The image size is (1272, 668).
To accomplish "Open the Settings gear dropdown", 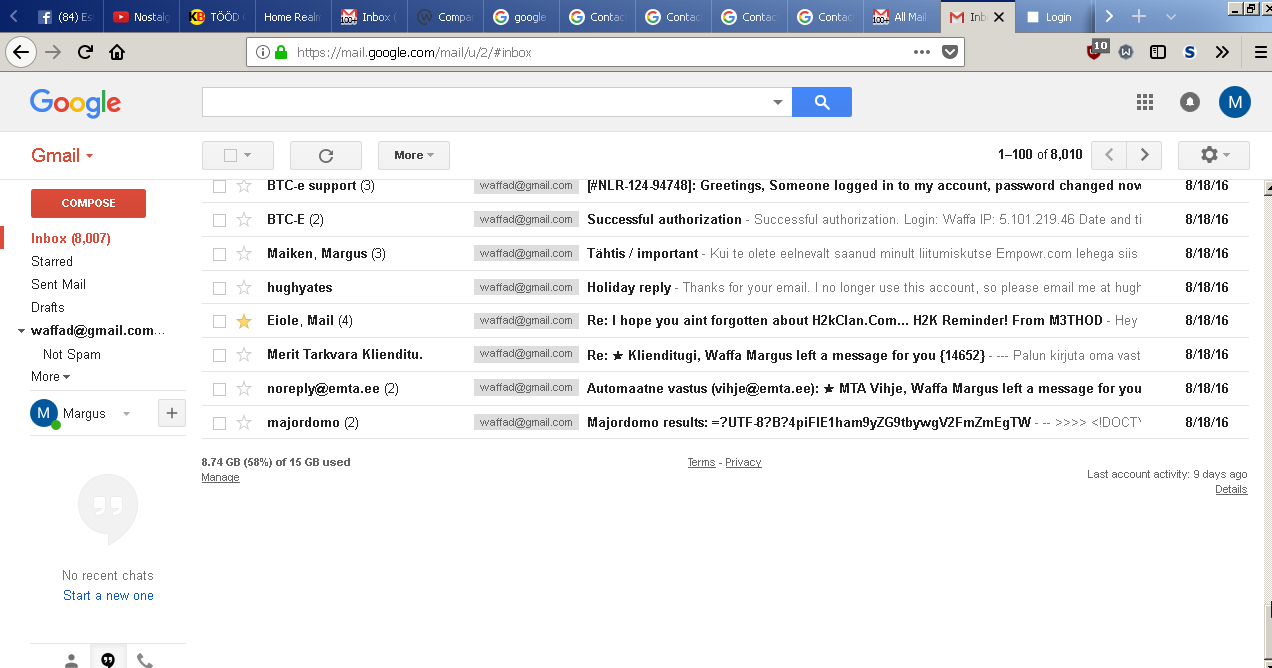I will 1214,155.
